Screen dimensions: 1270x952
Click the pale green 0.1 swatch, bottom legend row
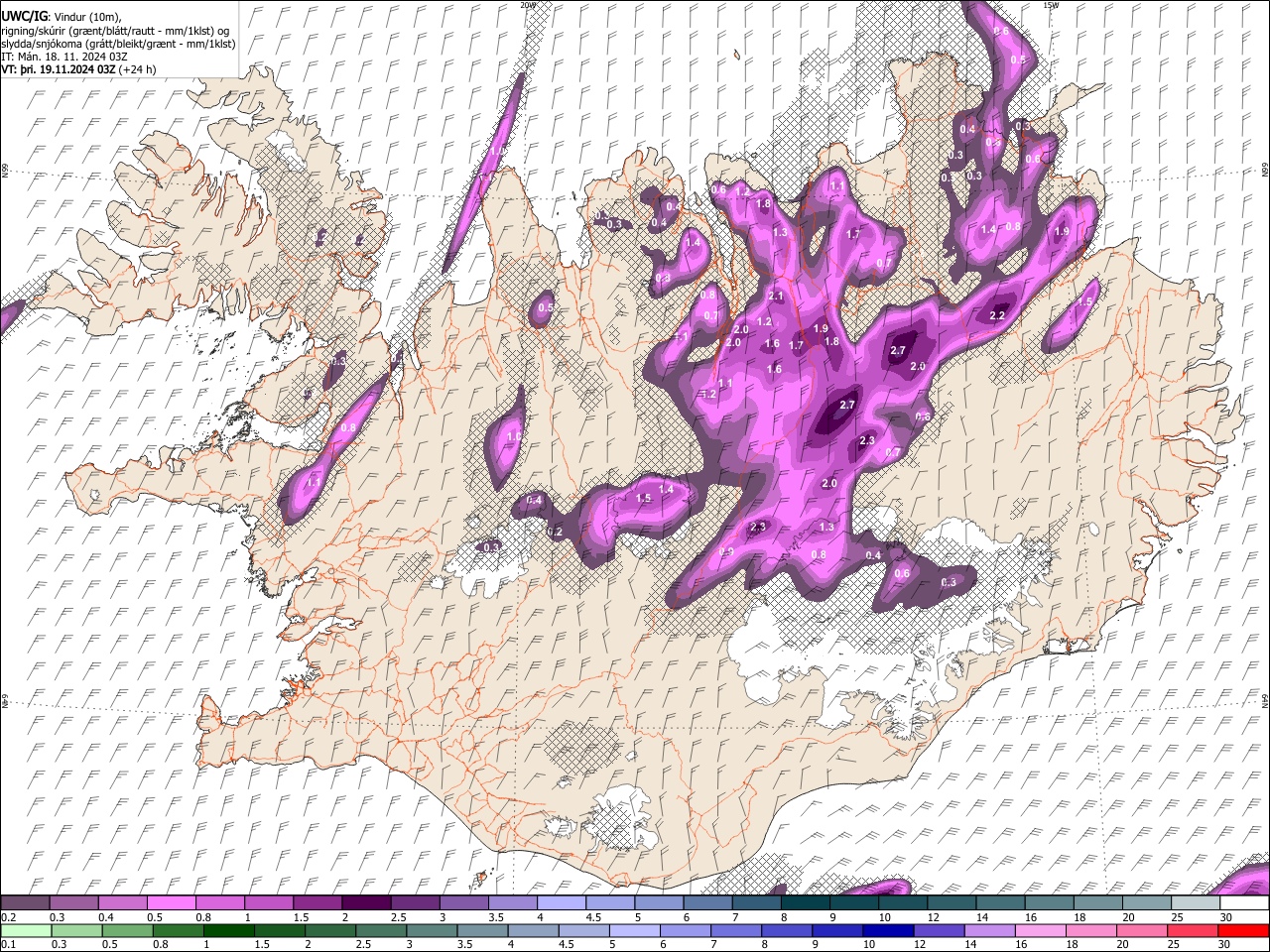click(25, 930)
